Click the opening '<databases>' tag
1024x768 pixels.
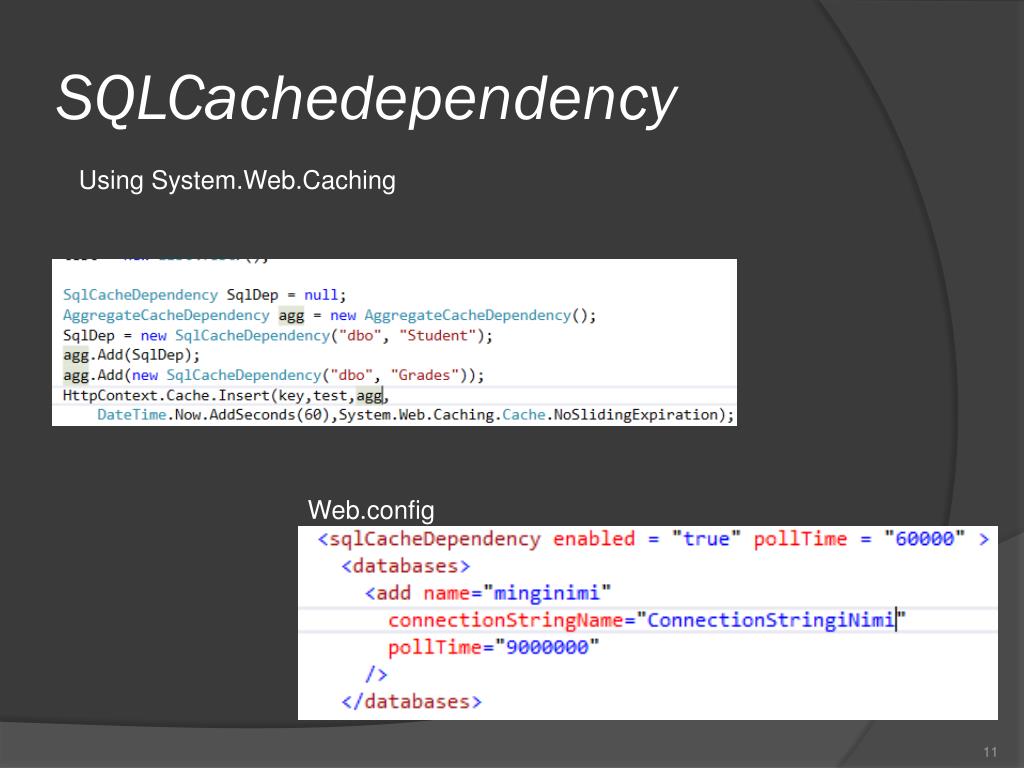(406, 566)
